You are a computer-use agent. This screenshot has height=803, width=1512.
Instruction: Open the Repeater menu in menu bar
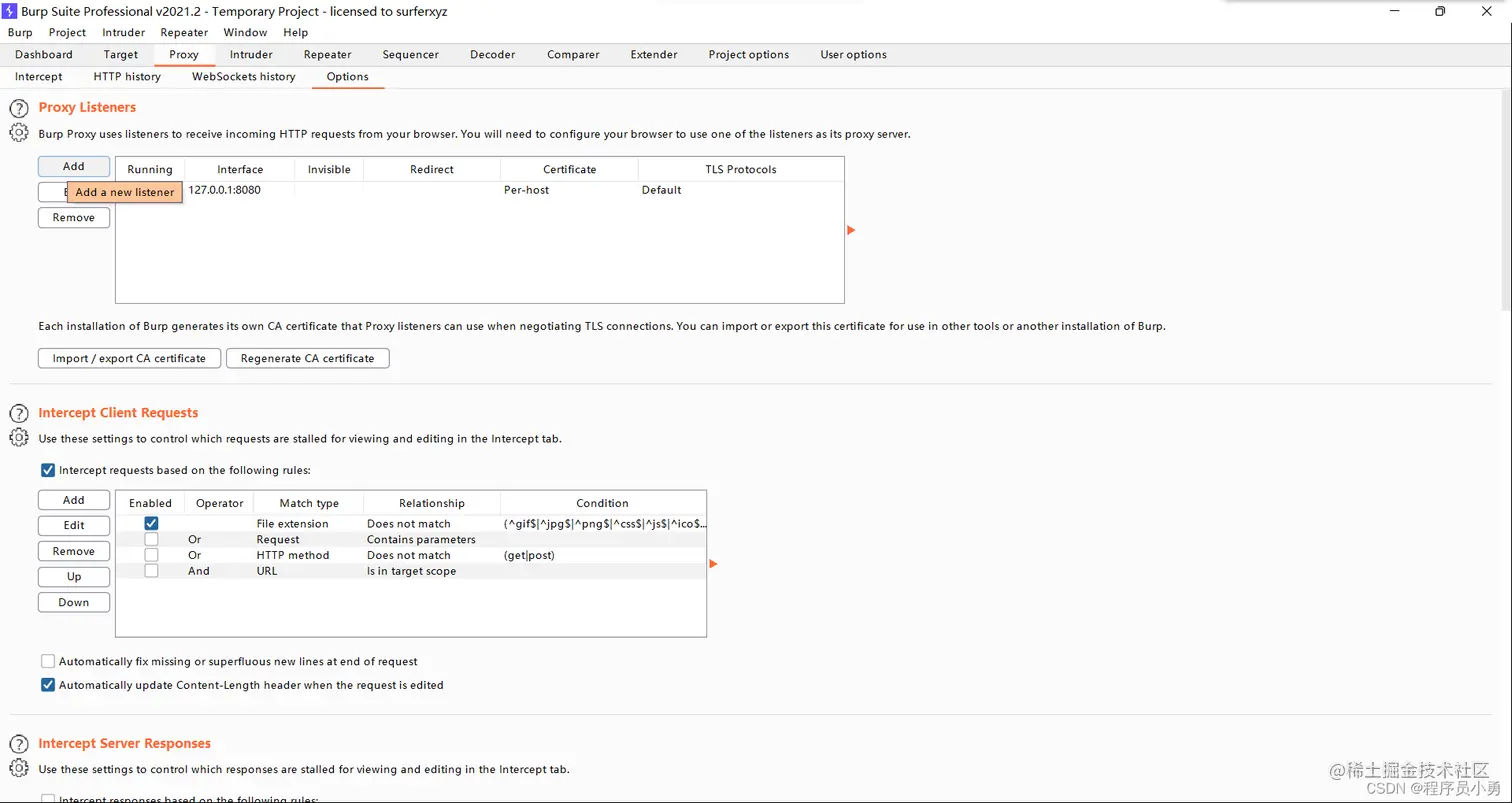(184, 32)
